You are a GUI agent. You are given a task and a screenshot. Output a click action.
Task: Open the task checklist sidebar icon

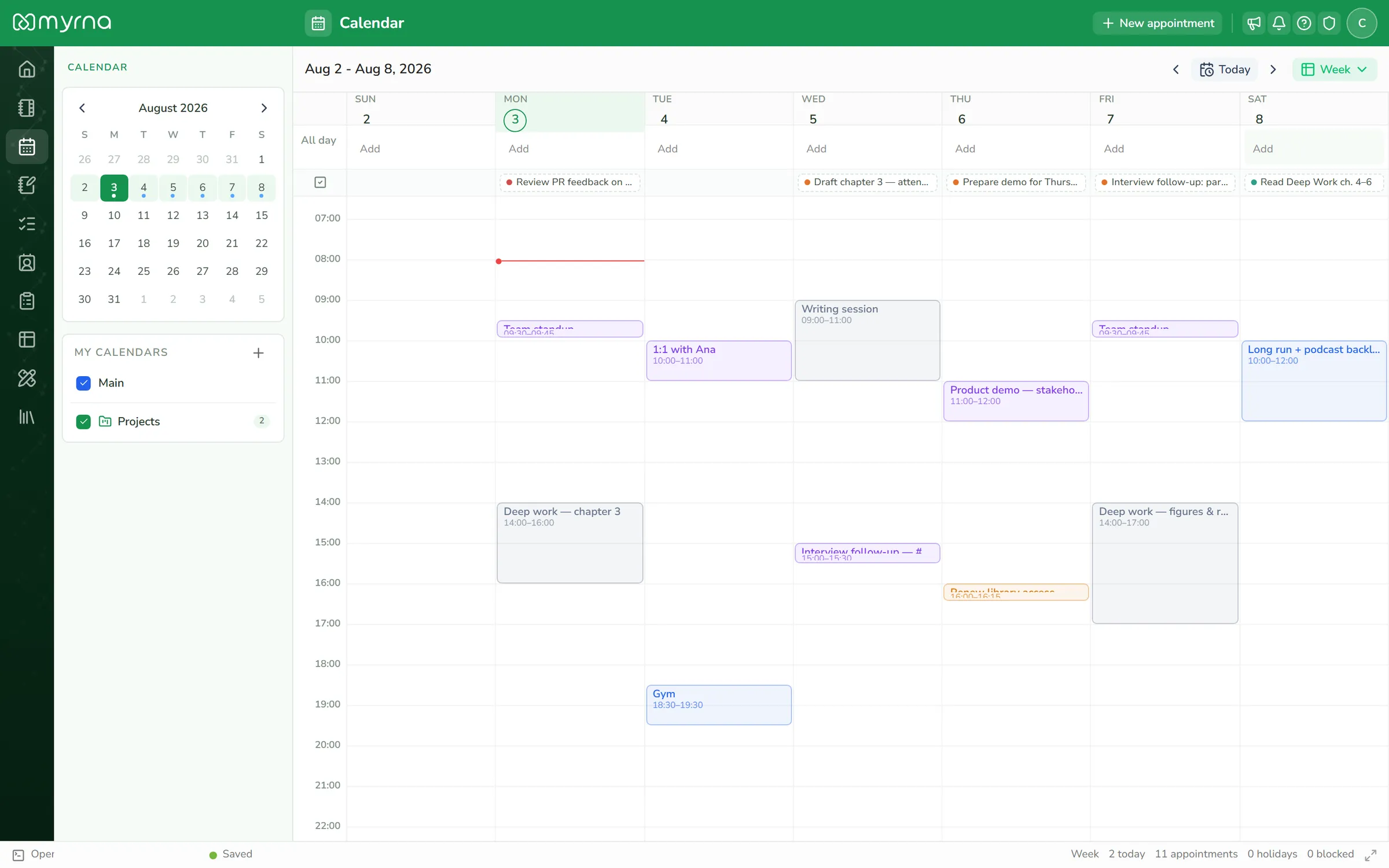(x=27, y=224)
